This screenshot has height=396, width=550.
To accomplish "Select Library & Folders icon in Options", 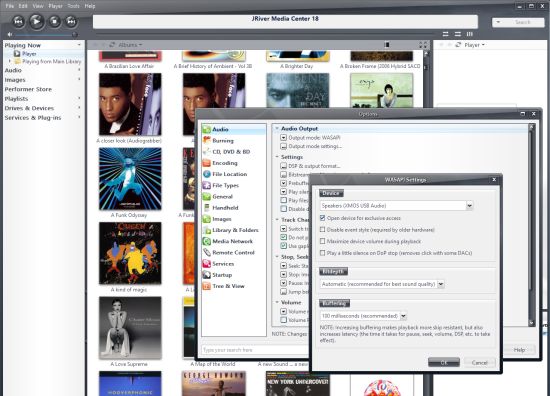I will click(x=207, y=230).
